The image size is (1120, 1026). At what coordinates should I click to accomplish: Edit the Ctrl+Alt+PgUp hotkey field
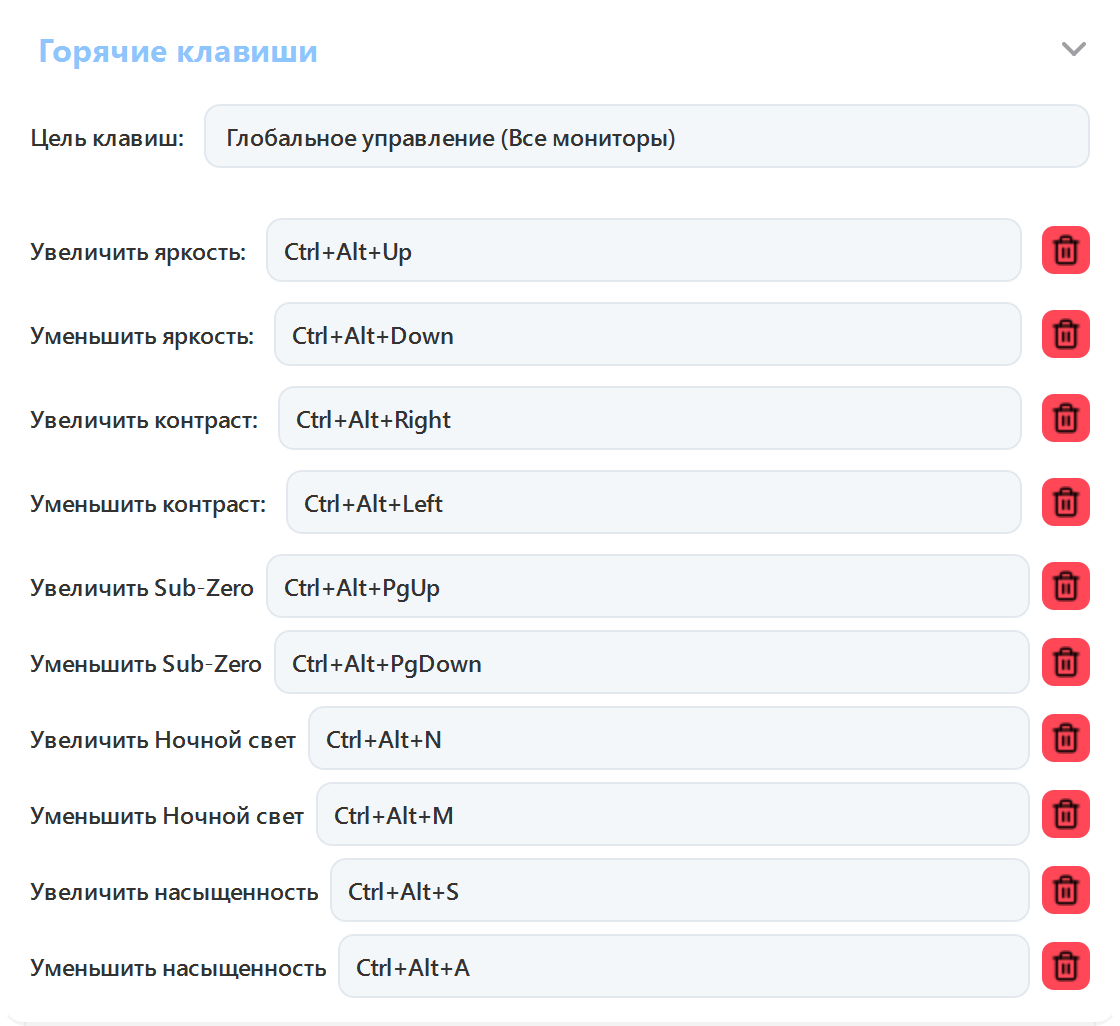pos(648,586)
